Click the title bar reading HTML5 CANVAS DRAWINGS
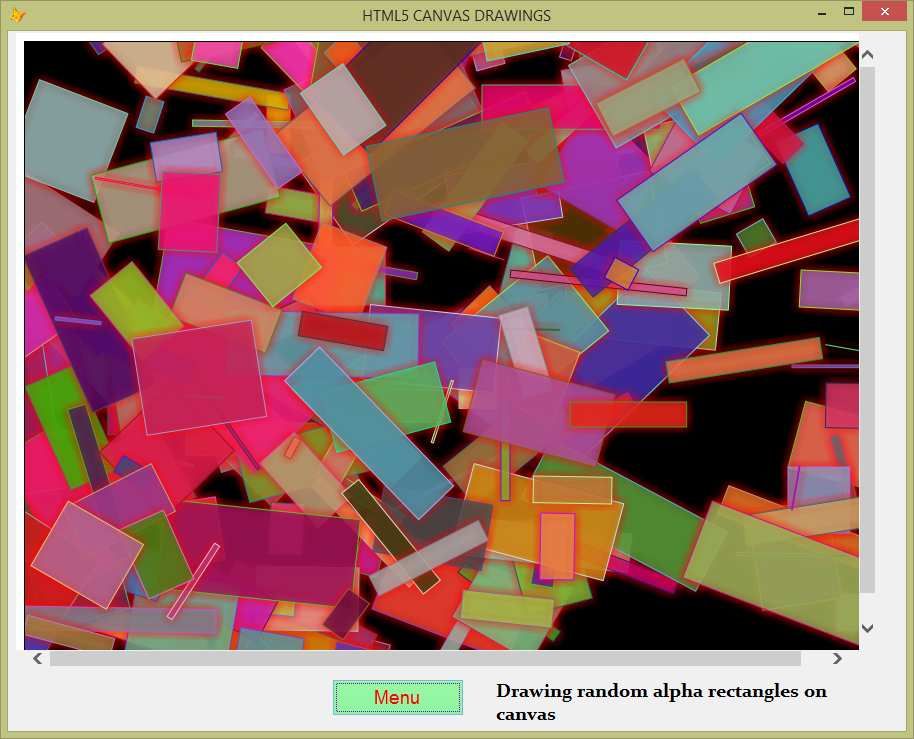The width and height of the screenshot is (914, 739). (x=456, y=15)
